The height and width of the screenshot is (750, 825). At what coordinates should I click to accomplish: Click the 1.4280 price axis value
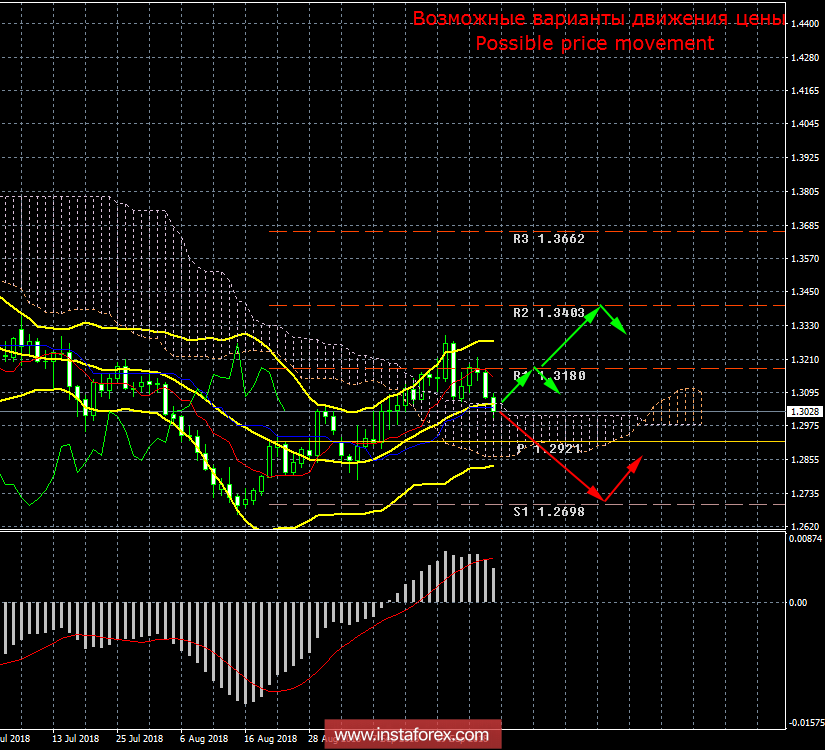[x=805, y=57]
